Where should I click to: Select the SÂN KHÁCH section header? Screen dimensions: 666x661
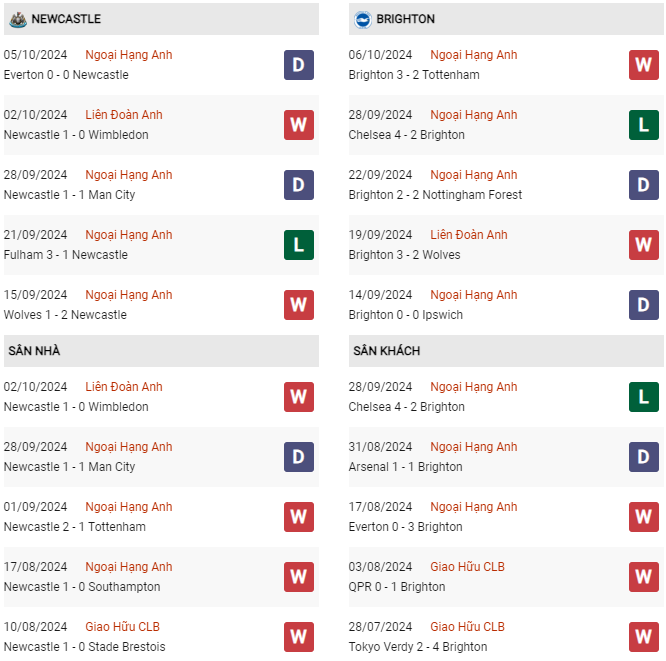[506, 351]
